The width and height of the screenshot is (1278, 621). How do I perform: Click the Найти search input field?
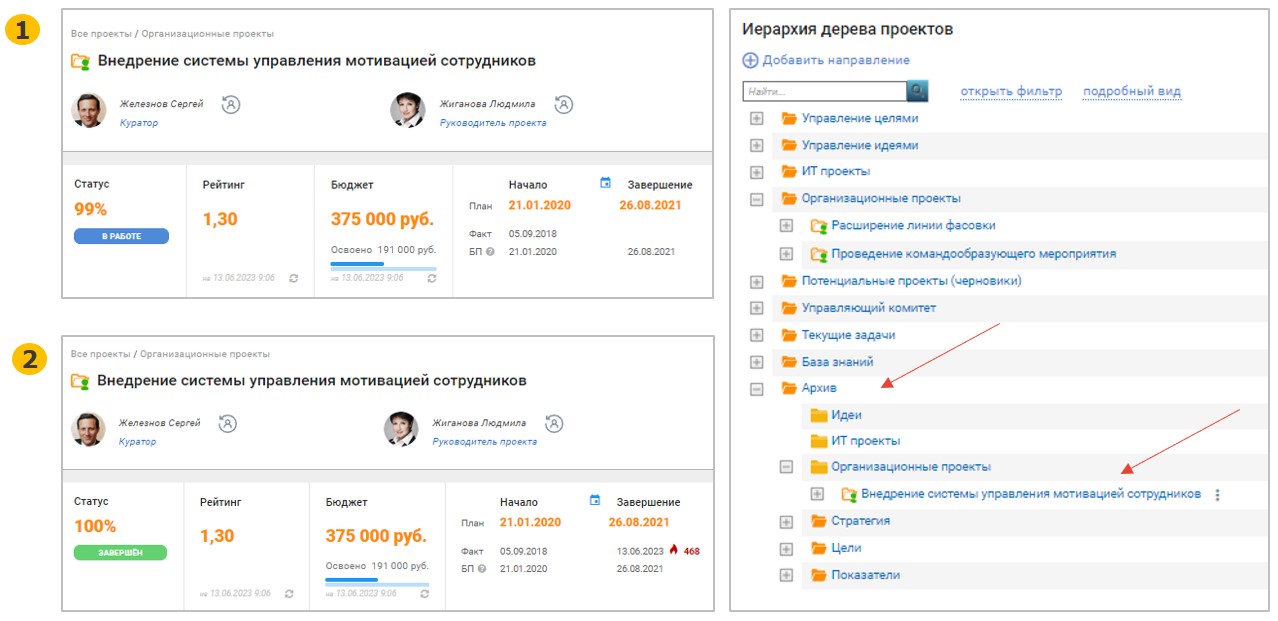tap(824, 92)
